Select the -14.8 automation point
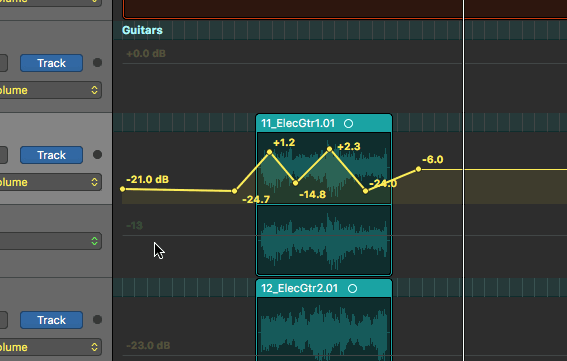 [x=295, y=183]
